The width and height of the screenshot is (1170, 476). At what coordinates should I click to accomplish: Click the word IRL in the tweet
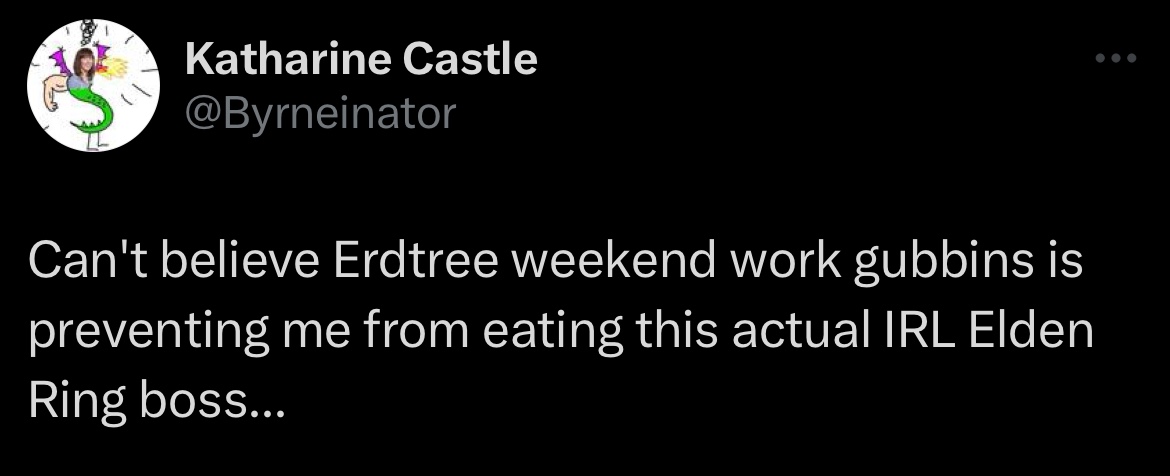tap(913, 331)
